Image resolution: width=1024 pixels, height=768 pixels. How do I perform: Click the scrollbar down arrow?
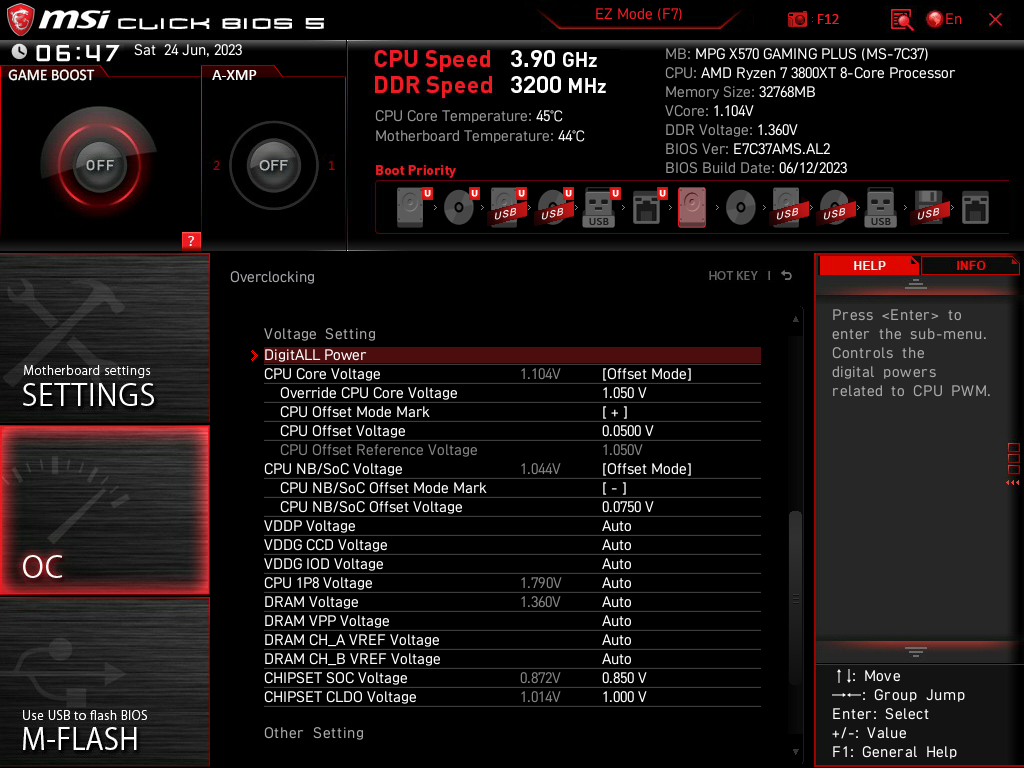(795, 752)
